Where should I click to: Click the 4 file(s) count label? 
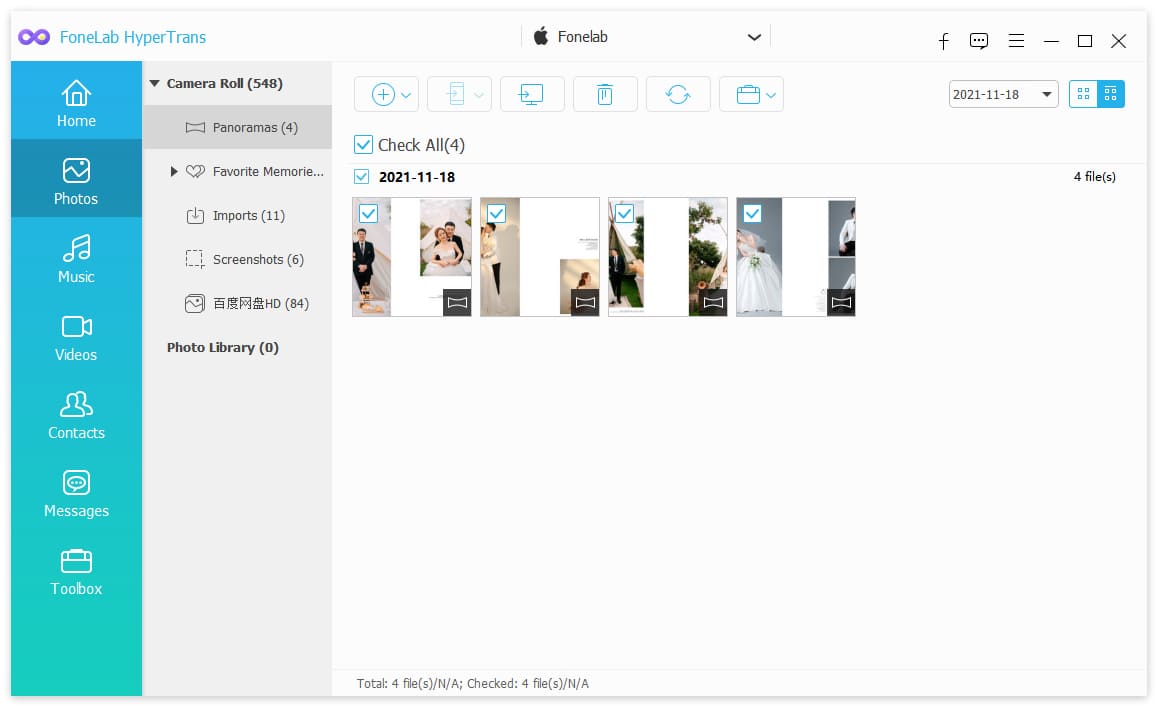coord(1095,176)
